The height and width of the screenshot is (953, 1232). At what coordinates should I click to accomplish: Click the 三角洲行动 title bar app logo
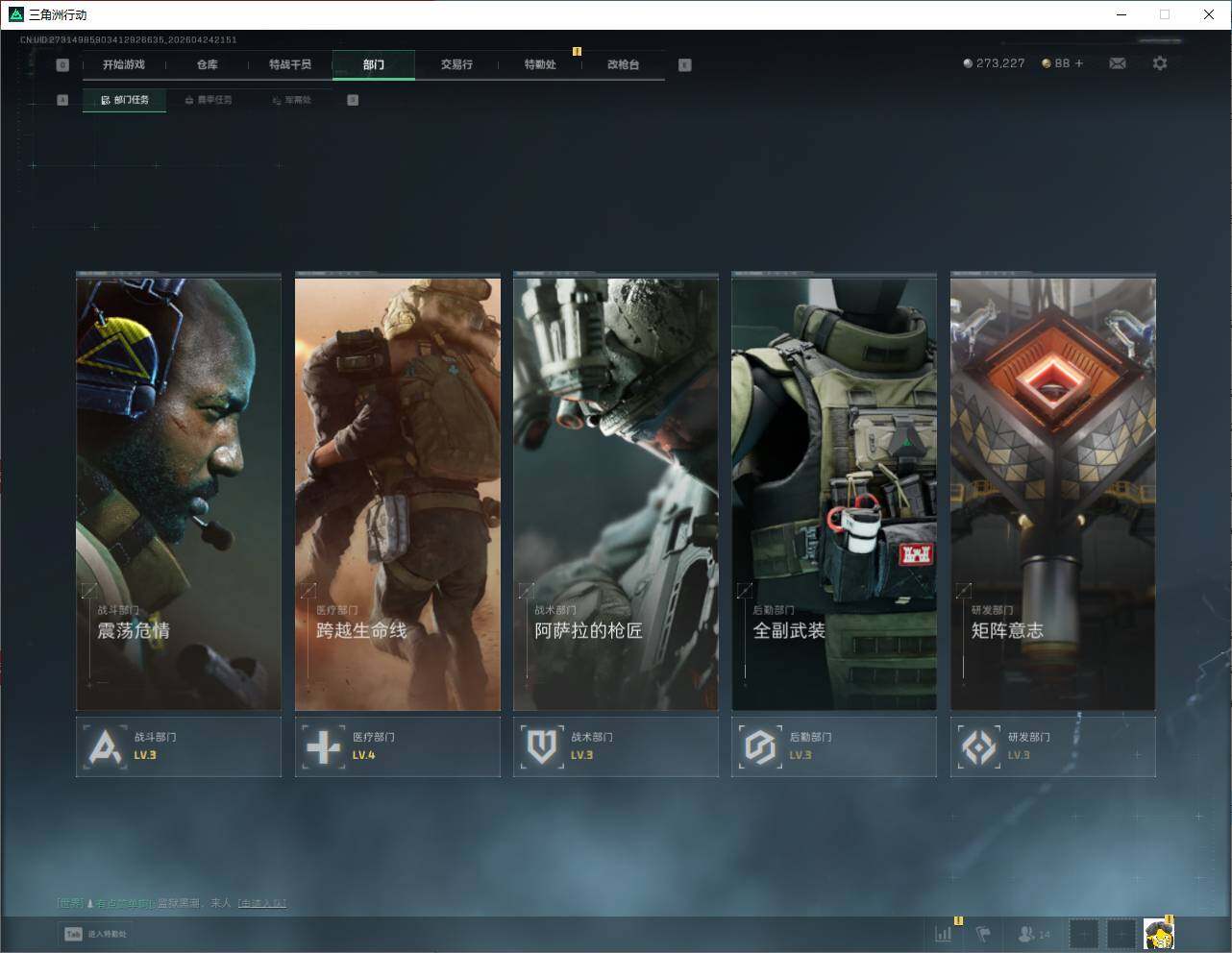[15, 14]
